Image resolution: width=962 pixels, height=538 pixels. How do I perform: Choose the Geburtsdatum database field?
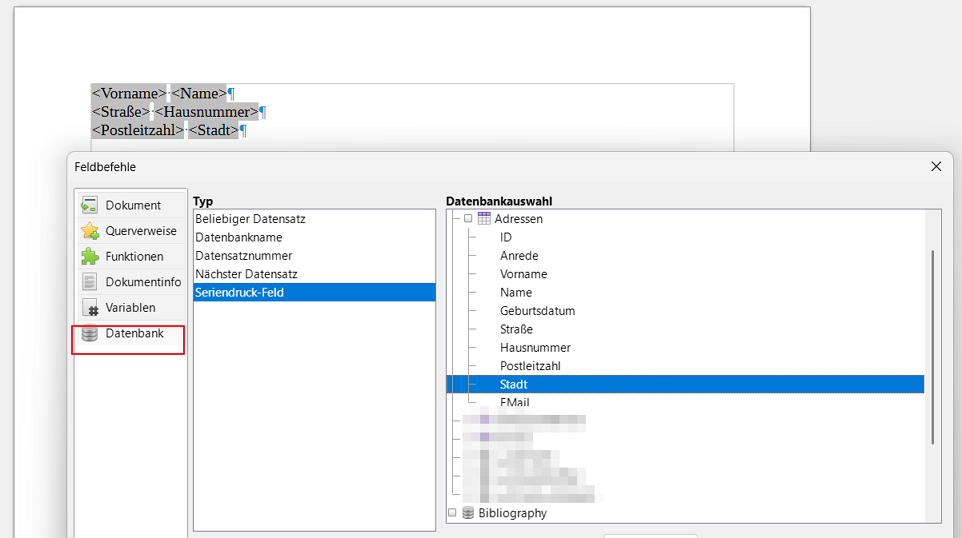(537, 311)
